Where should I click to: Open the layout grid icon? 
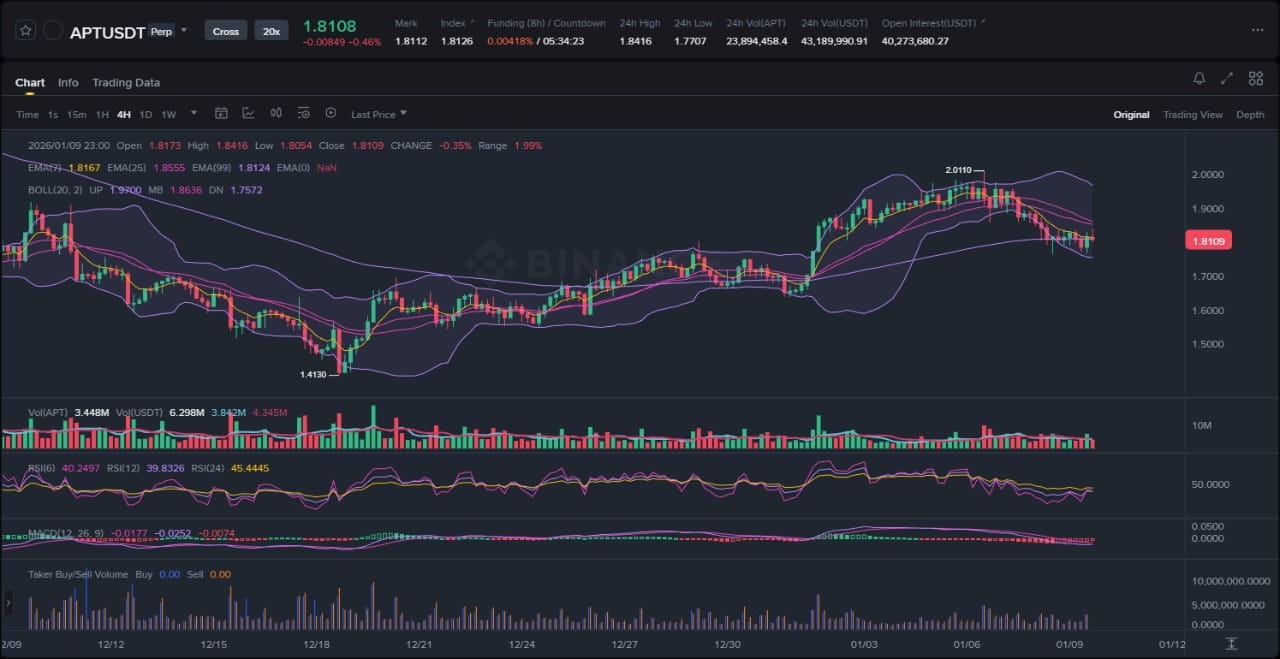[1255, 78]
